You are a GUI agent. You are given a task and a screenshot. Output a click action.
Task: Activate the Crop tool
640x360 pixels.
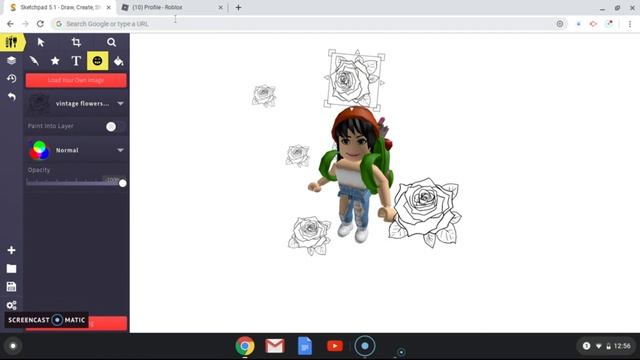(76, 42)
